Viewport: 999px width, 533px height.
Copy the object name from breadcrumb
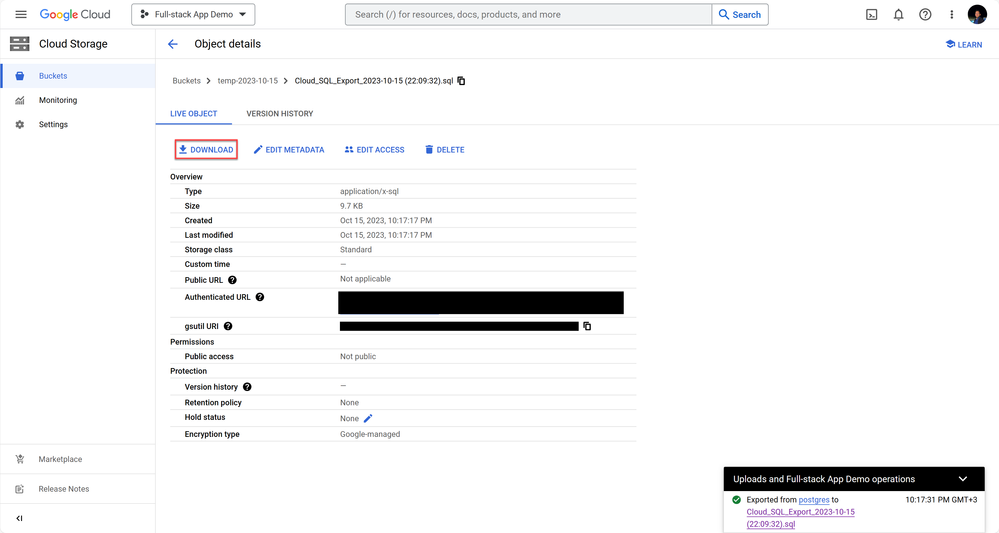click(461, 81)
